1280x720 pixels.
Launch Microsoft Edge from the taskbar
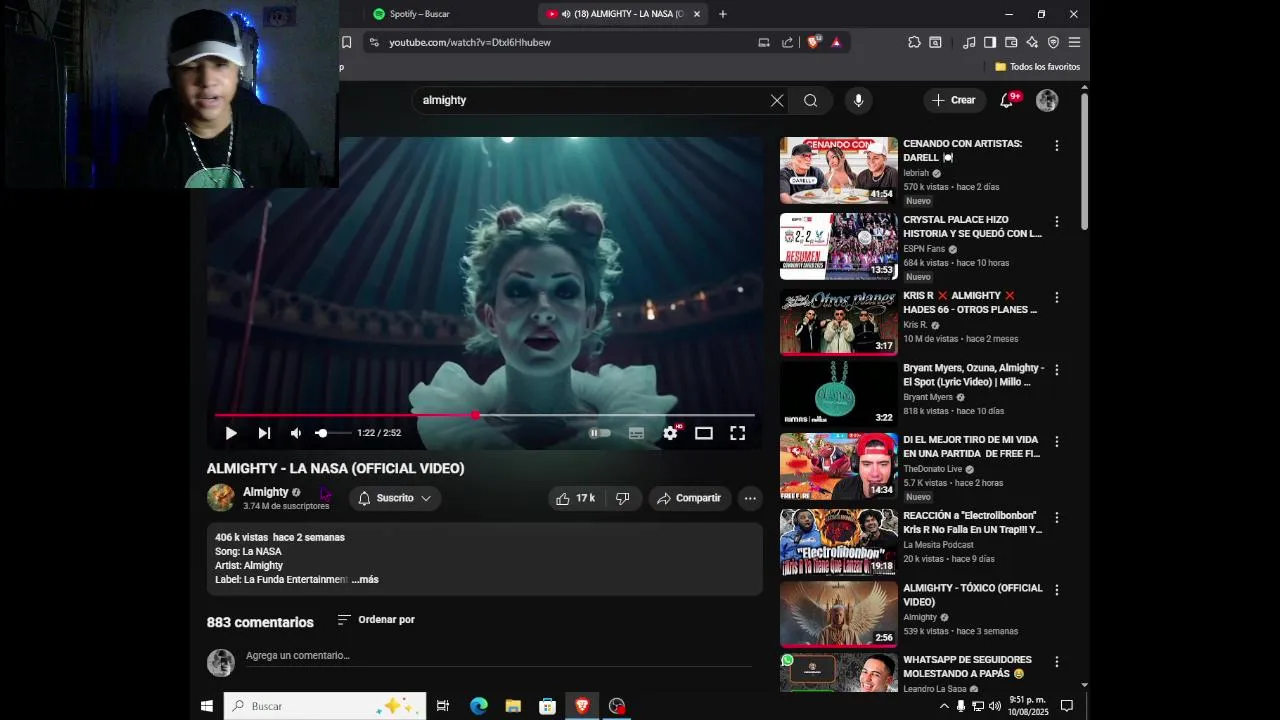coord(479,706)
